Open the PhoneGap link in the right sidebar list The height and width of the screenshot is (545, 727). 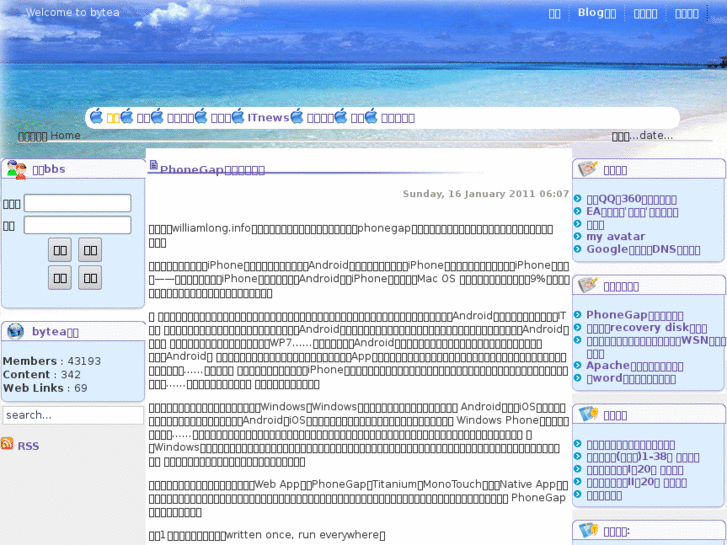tap(634, 315)
